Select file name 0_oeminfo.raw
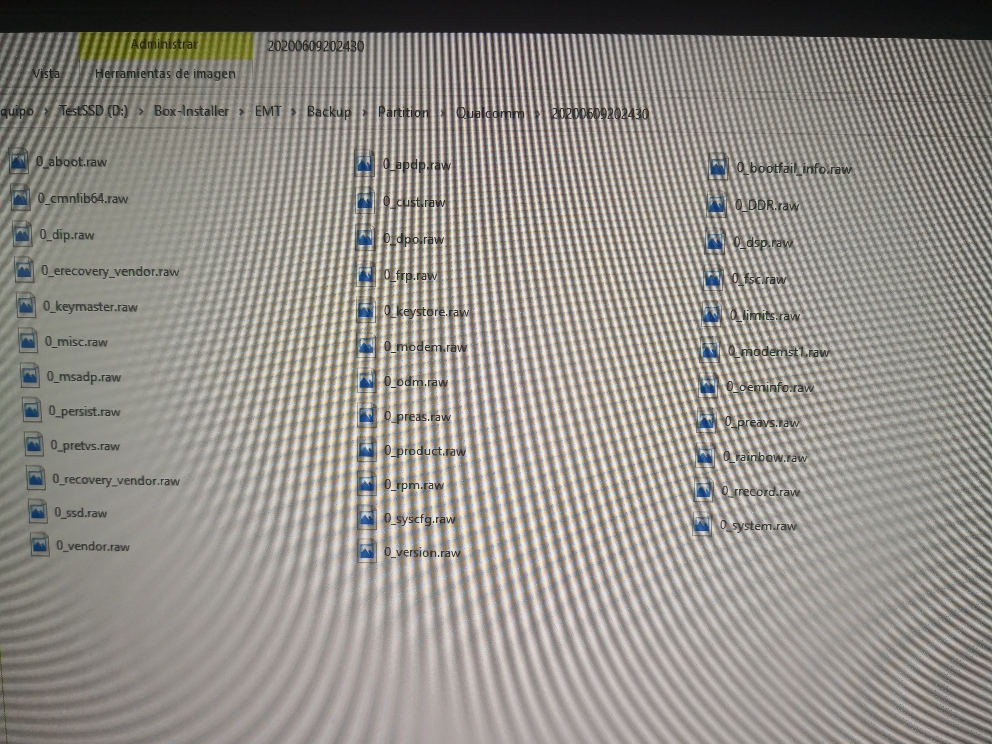 click(770, 387)
